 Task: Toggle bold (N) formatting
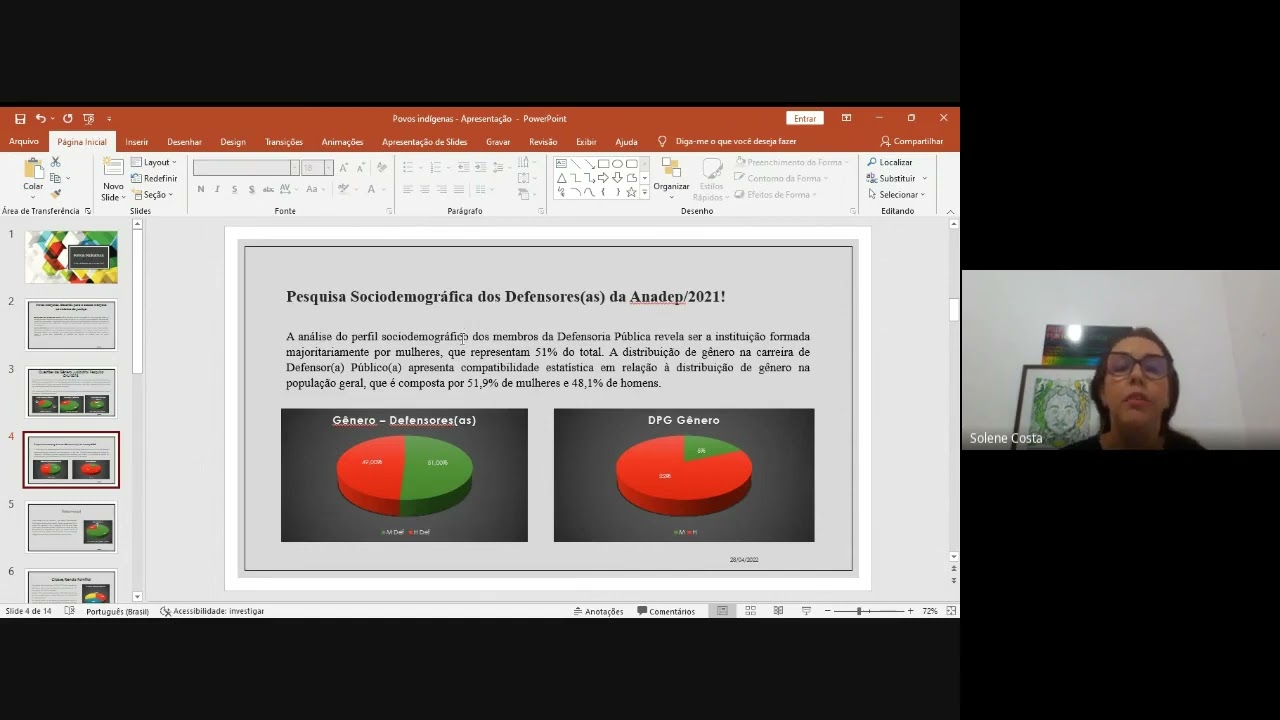point(201,189)
